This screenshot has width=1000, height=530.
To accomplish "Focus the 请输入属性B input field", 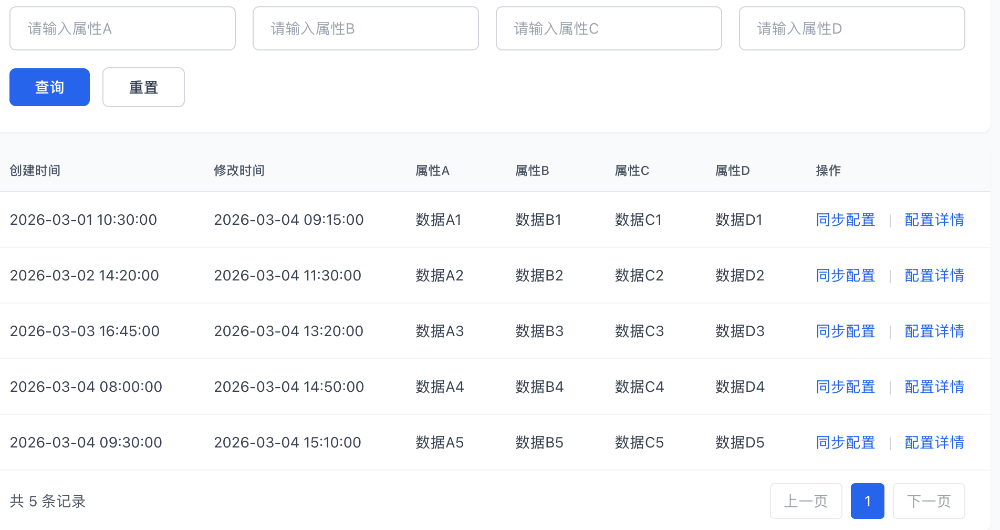I will 365,28.
